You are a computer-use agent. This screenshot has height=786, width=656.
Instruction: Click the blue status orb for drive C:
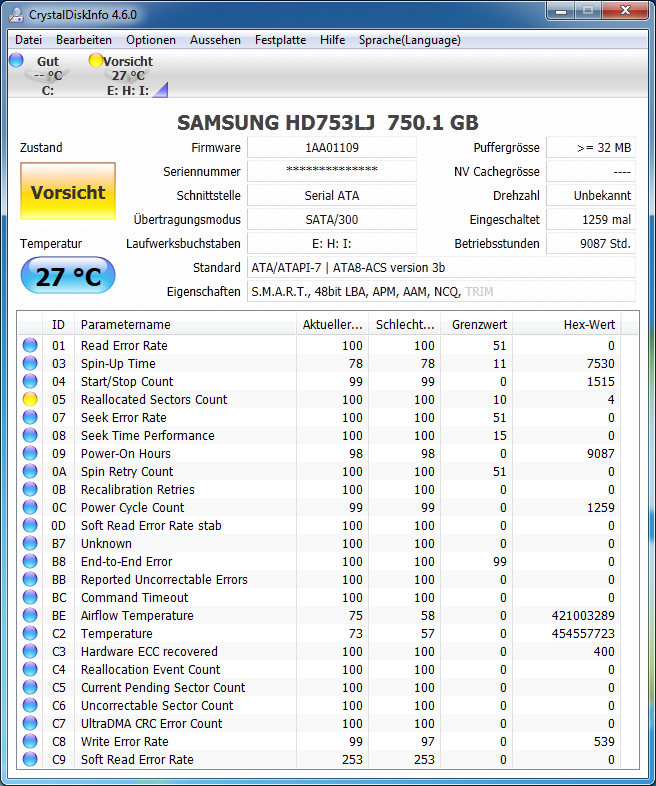[16, 60]
